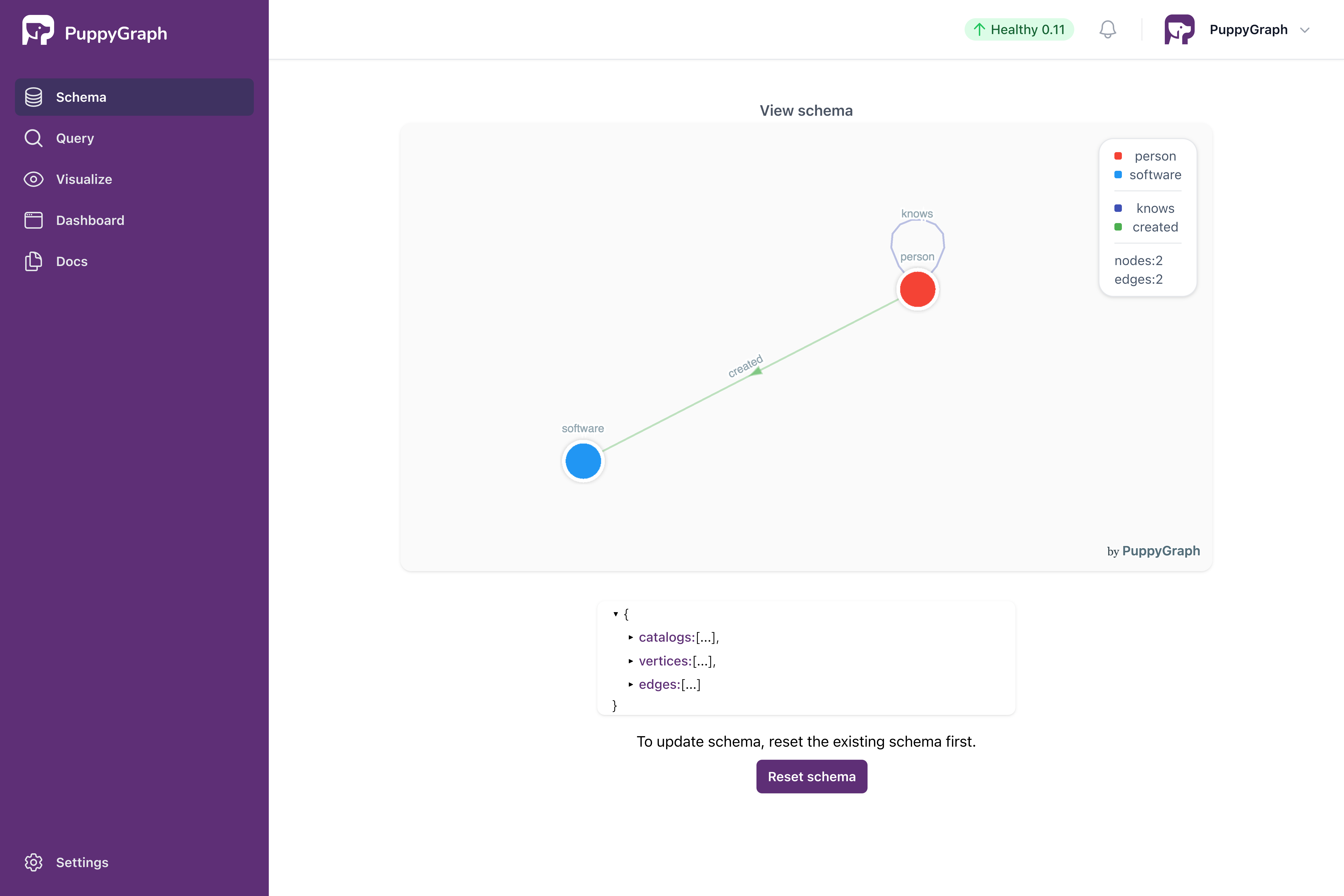Open the Schema database icon
This screenshot has width=1344, height=896.
pos(34,97)
